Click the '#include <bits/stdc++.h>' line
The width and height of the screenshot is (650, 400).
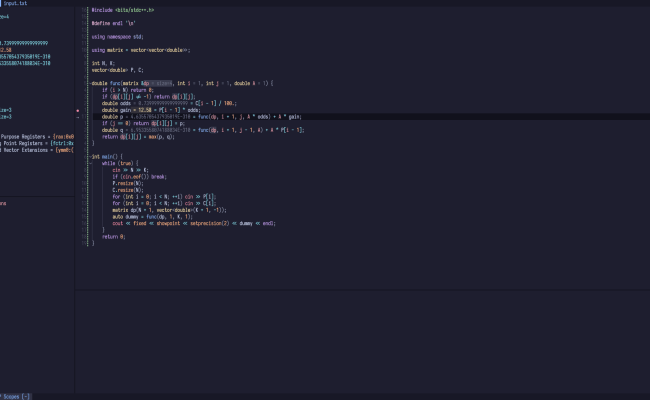pos(123,10)
